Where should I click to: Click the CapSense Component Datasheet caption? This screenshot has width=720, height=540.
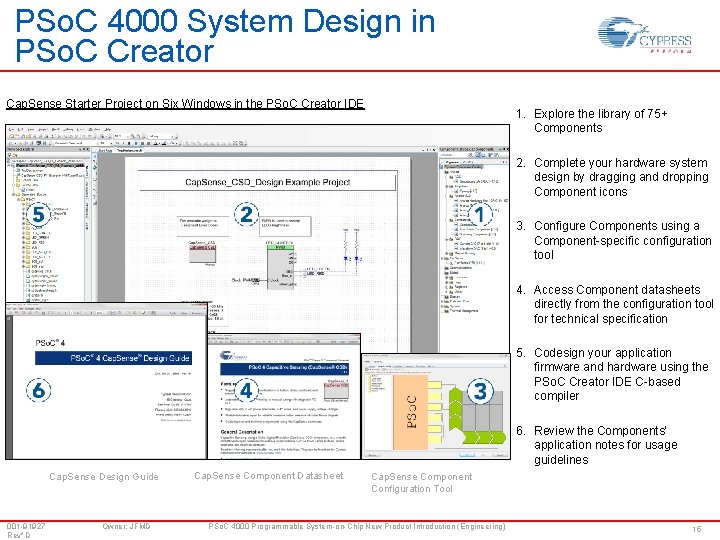(269, 476)
